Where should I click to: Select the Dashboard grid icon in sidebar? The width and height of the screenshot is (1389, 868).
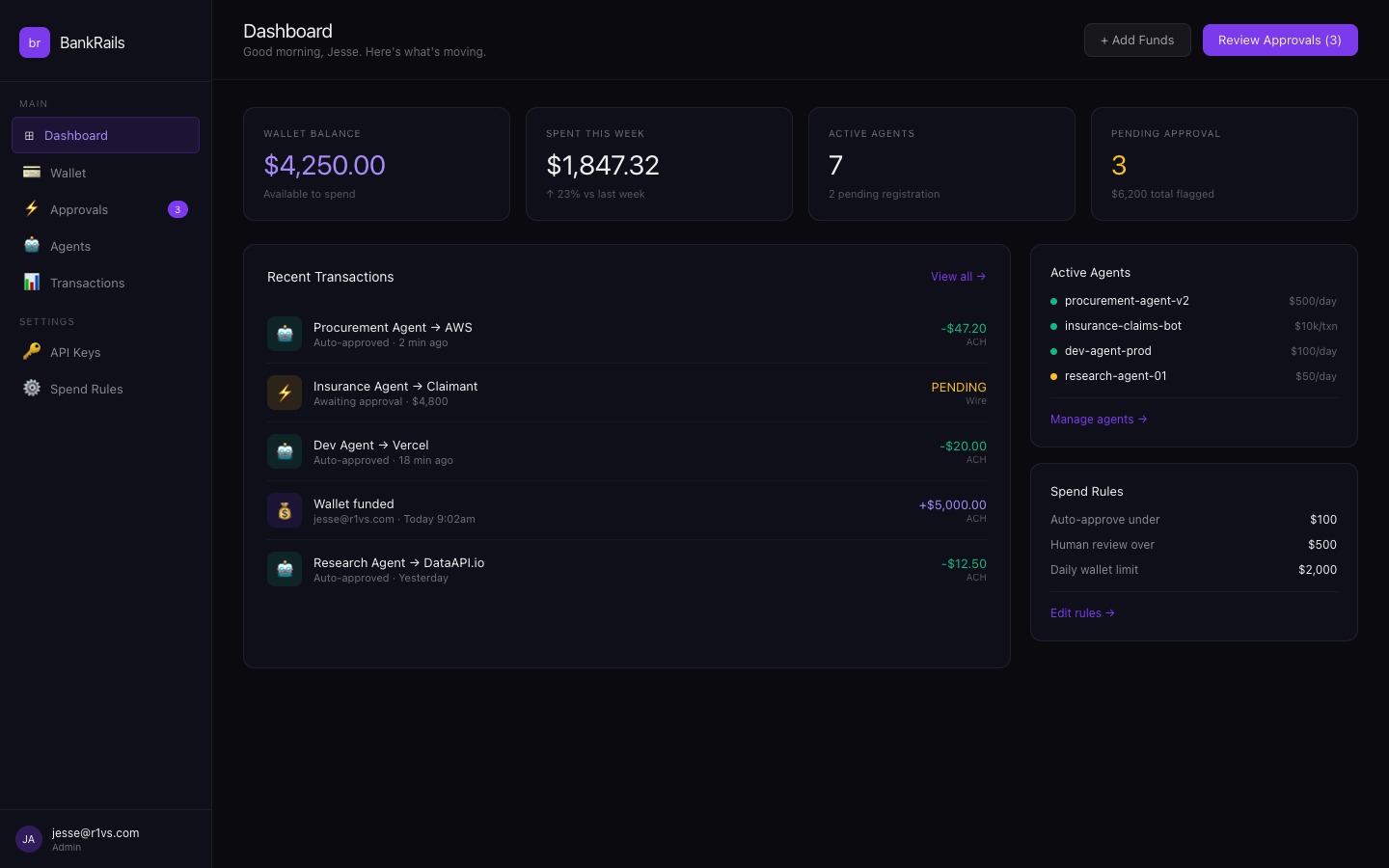(x=30, y=135)
